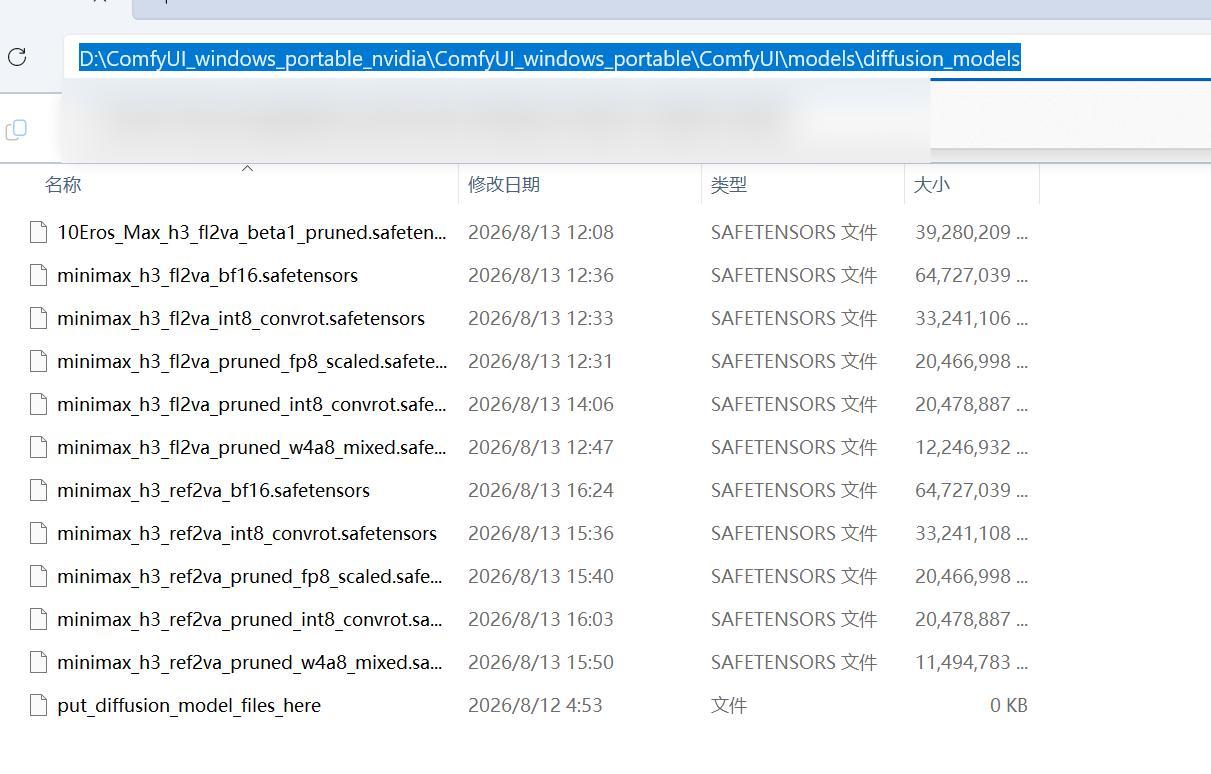Screen dimensions: 1211x774
Task: Click file icon of minimax_h3_fl2va_pruned_int8_convrot
Action: [39, 404]
